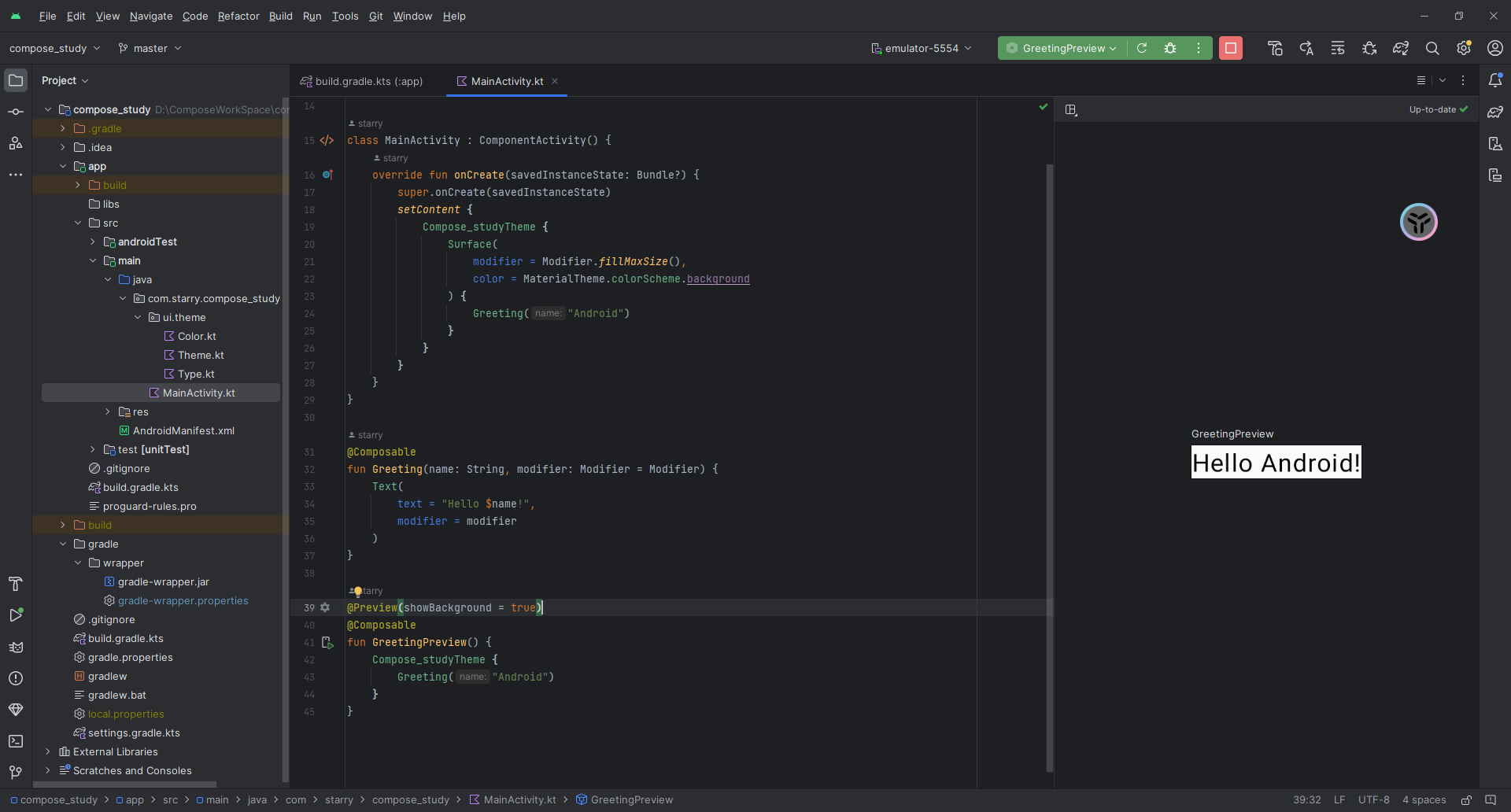
Task: Click preview settings gear on line 39
Action: [325, 607]
